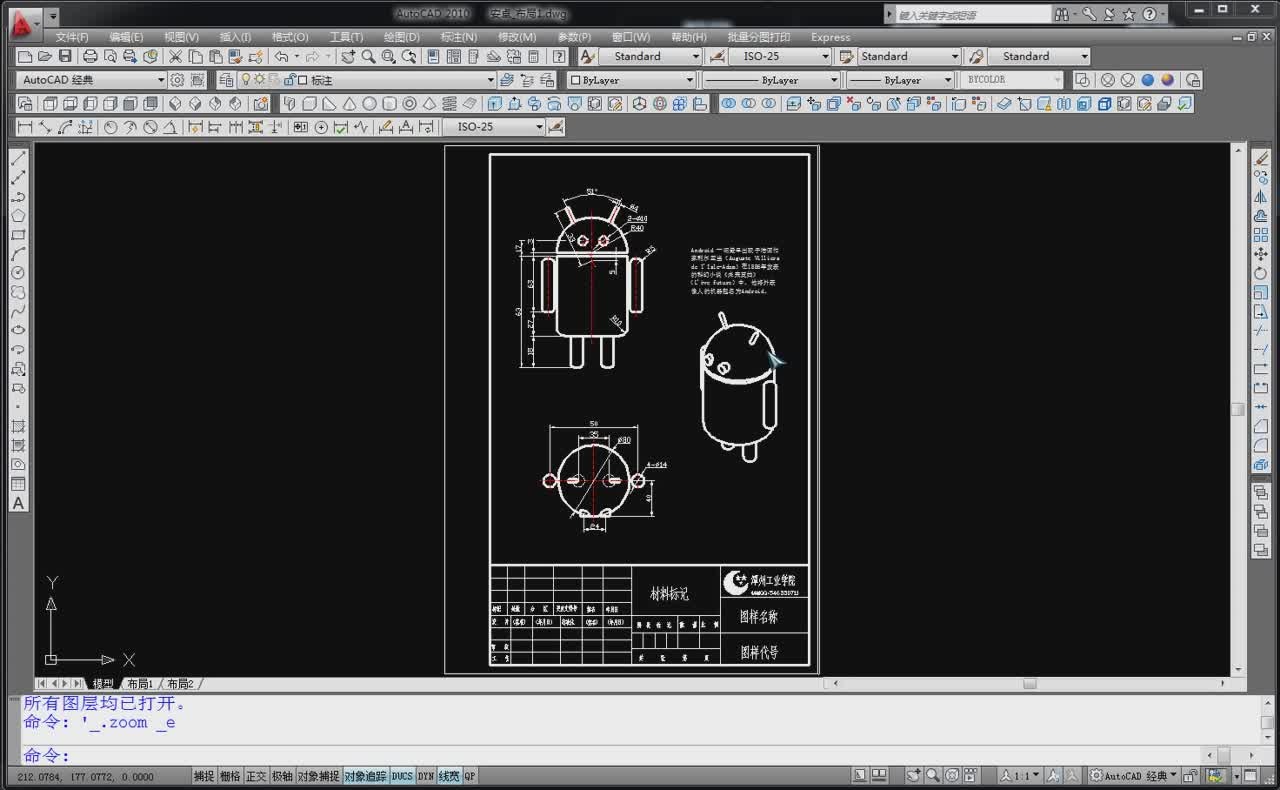1280x790 pixels.
Task: Select the Erase modify tool
Action: click(1261, 158)
